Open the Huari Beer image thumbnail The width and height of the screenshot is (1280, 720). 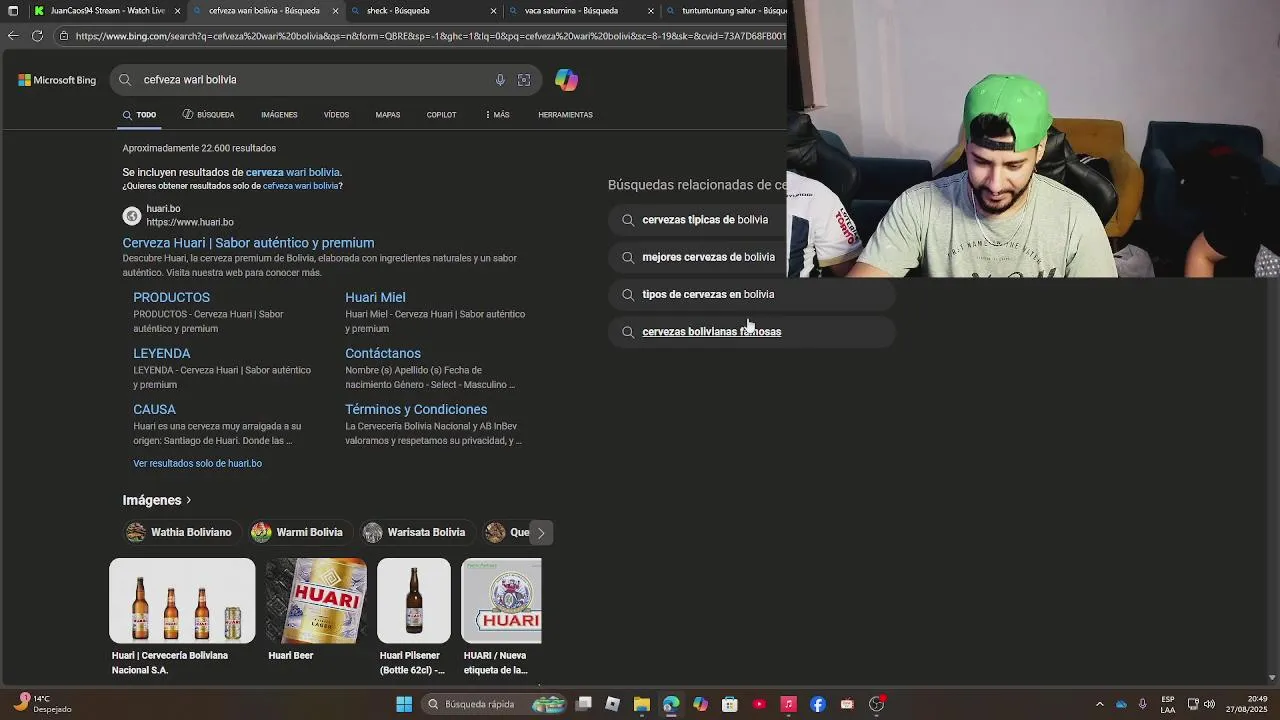317,600
